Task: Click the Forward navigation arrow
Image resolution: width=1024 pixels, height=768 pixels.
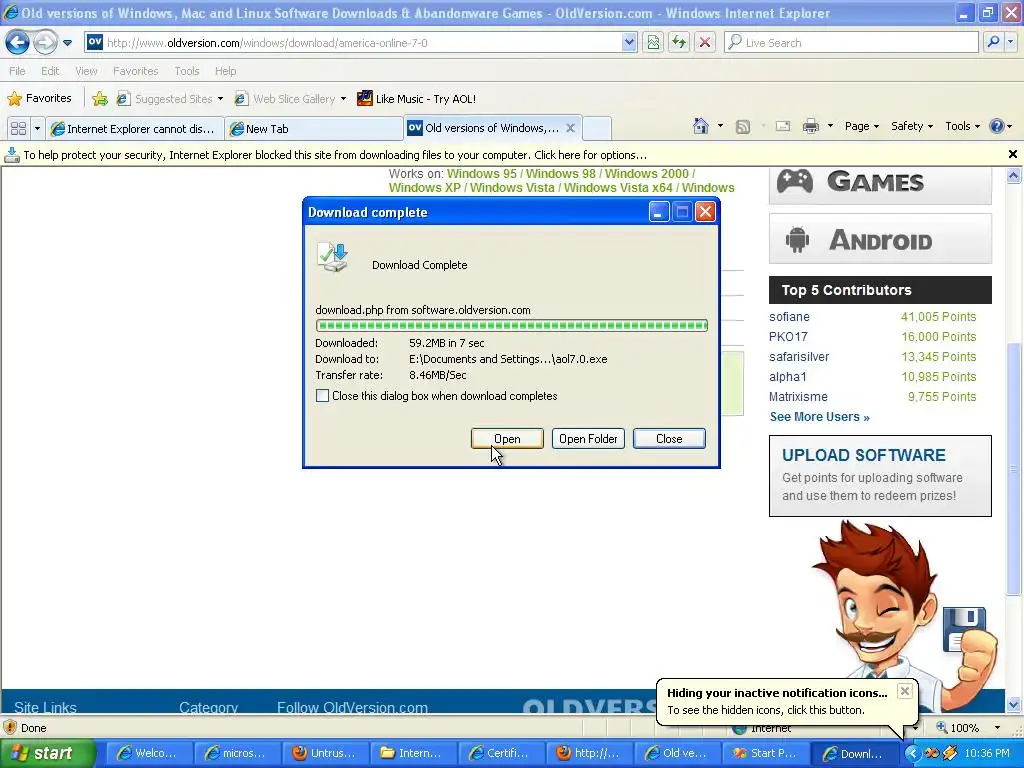Action: click(44, 42)
